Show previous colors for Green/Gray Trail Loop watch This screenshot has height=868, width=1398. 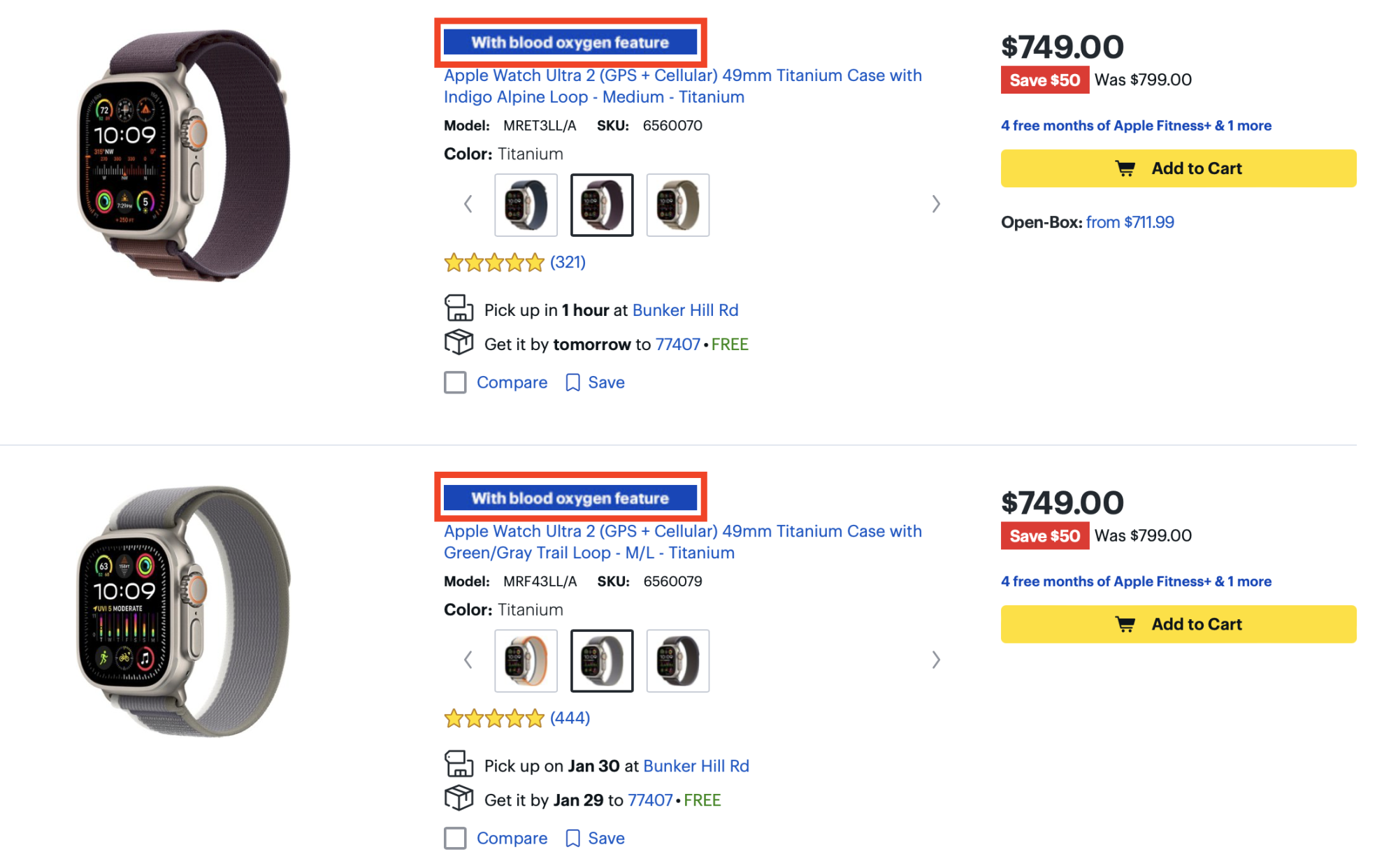click(468, 660)
